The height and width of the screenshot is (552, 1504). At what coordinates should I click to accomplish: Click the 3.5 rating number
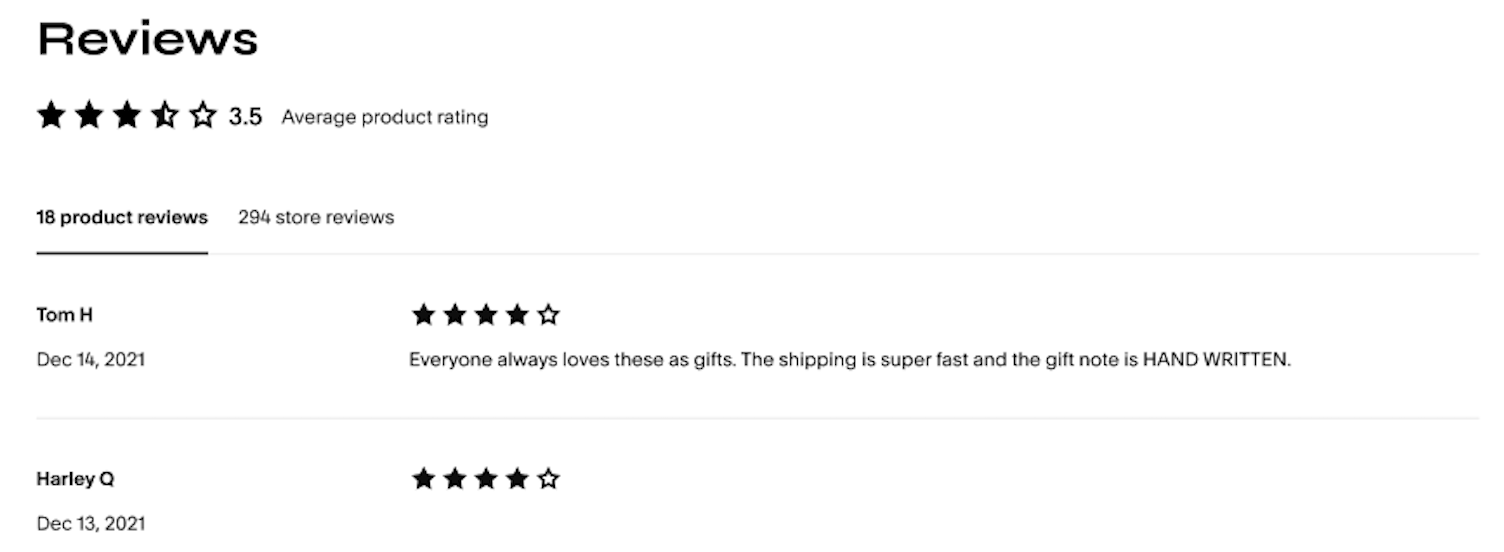click(245, 117)
